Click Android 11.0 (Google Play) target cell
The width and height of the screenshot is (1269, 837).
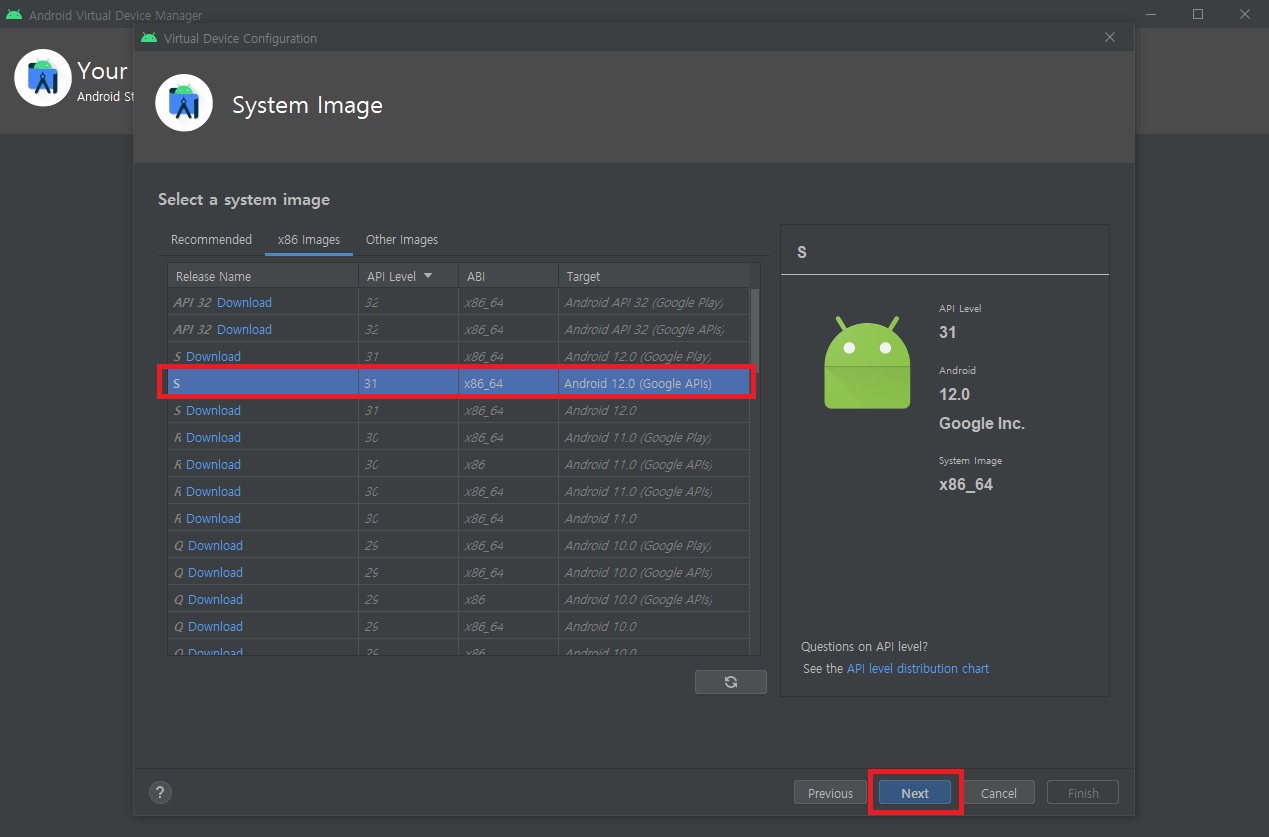(x=654, y=437)
